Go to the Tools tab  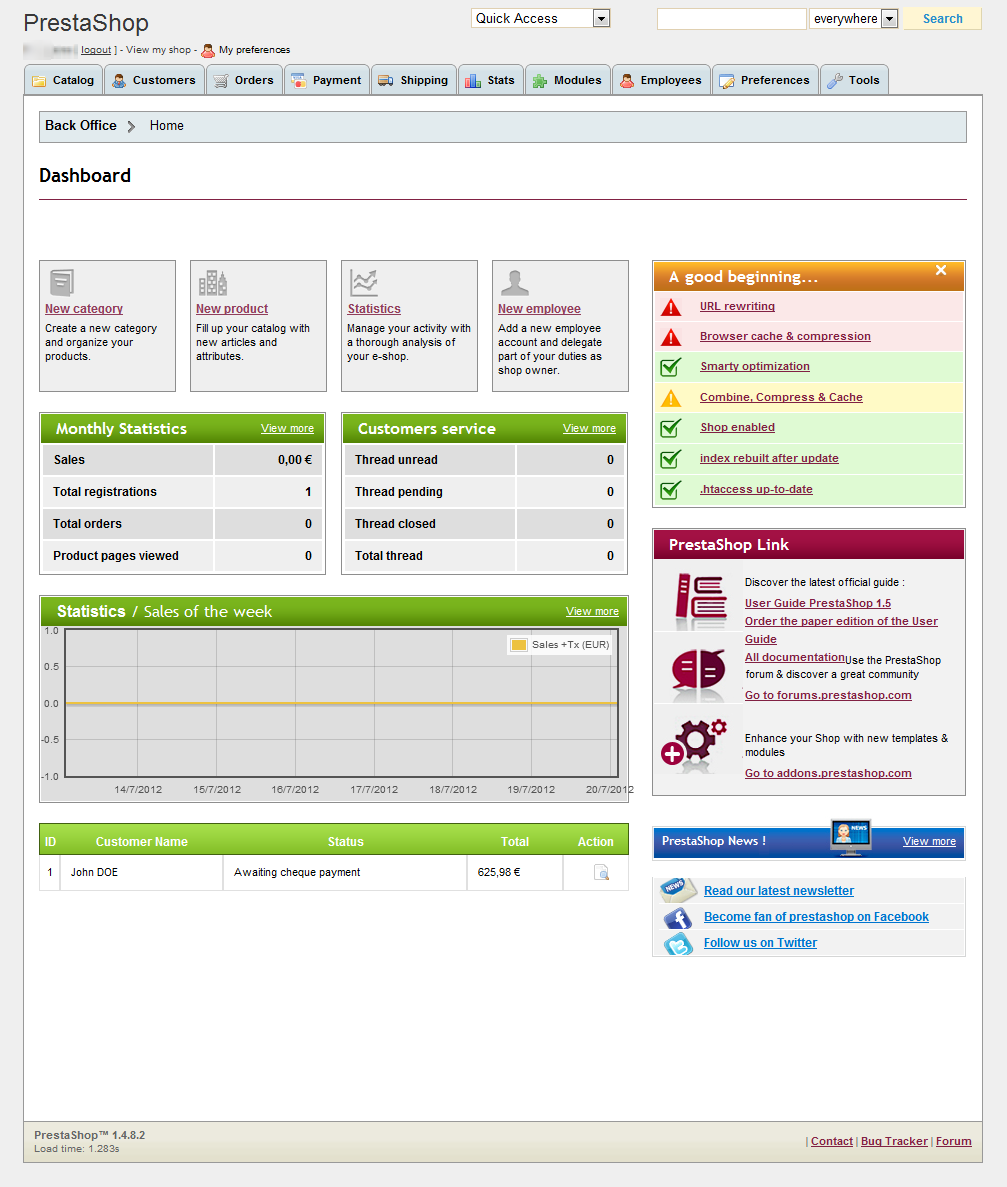(854, 80)
